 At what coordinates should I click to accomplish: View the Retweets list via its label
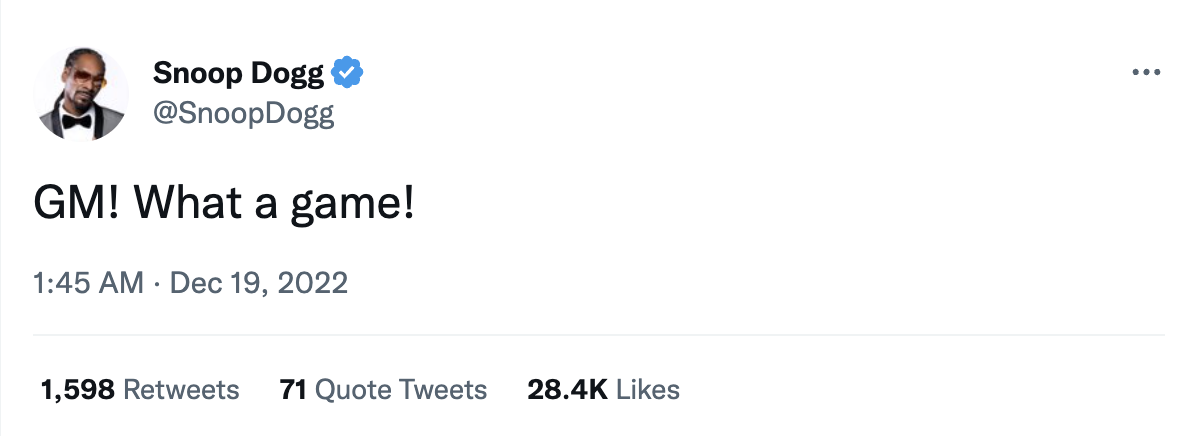point(181,389)
